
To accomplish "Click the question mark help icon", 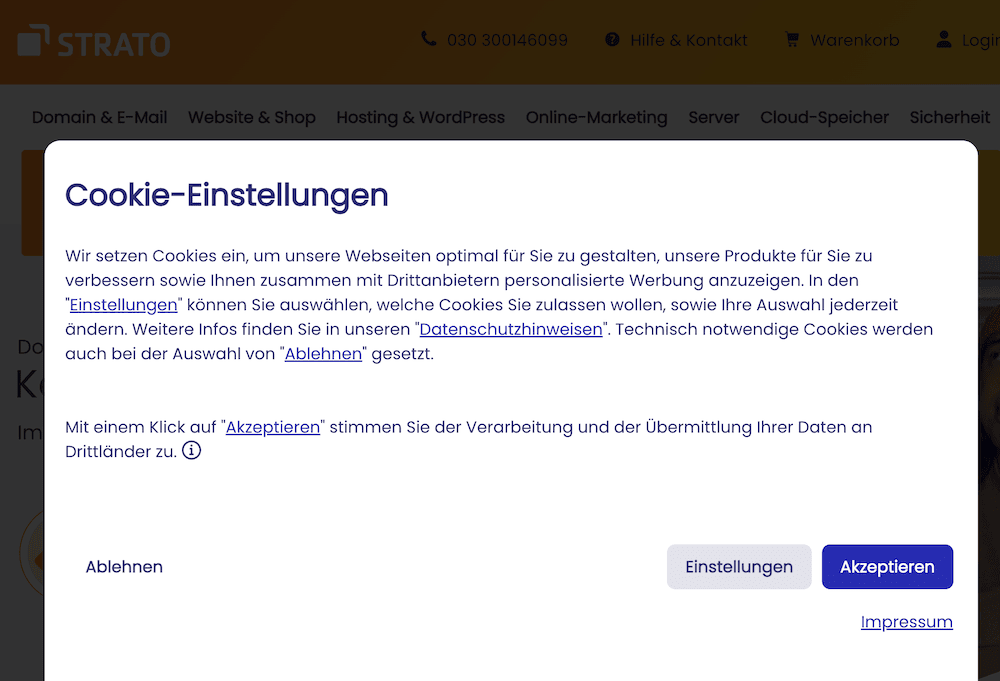I will (x=612, y=40).
